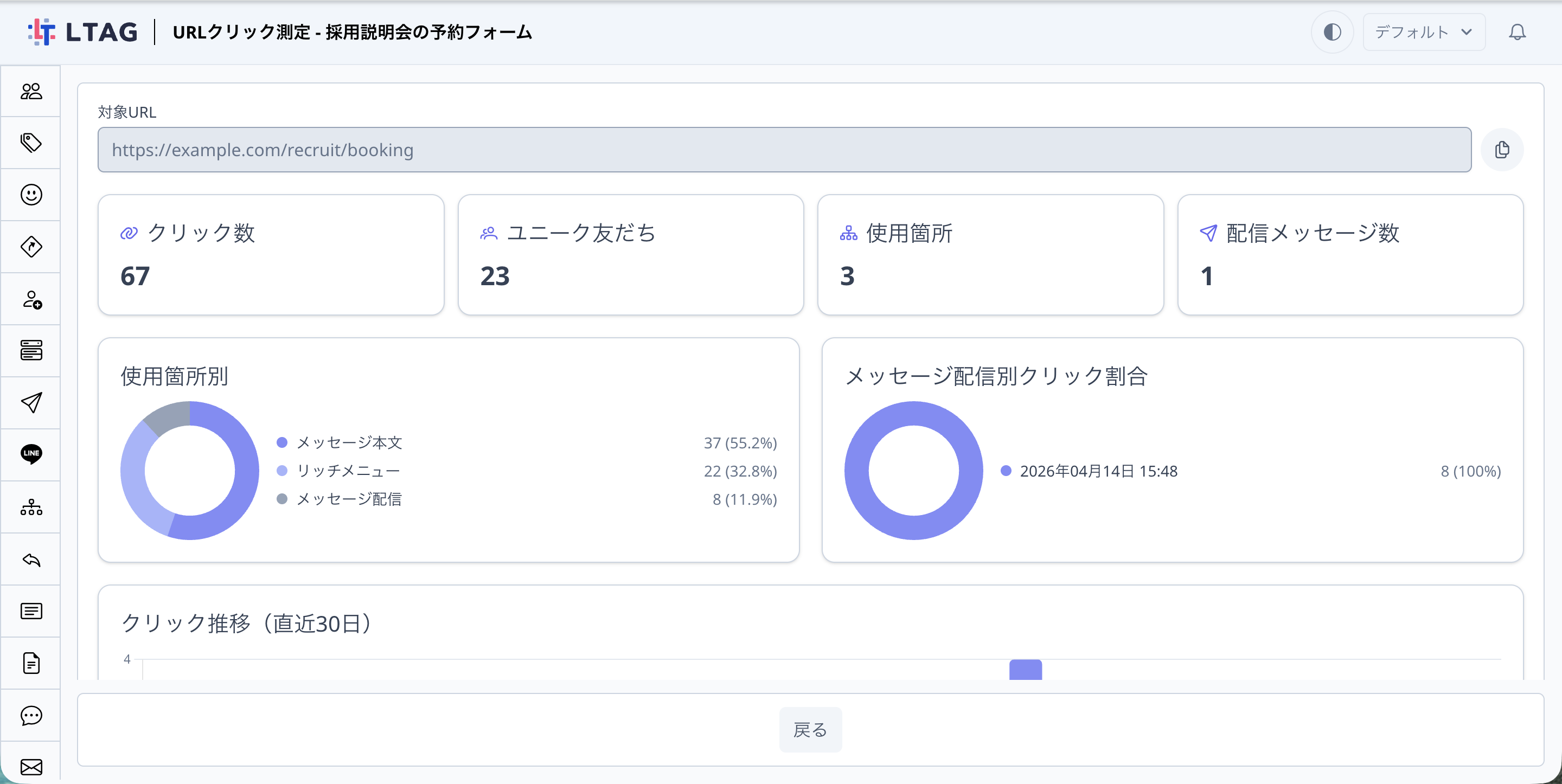Image resolution: width=1562 pixels, height=784 pixels.
Task: Click the bar in クリック推移 chart
Action: coord(1026,670)
